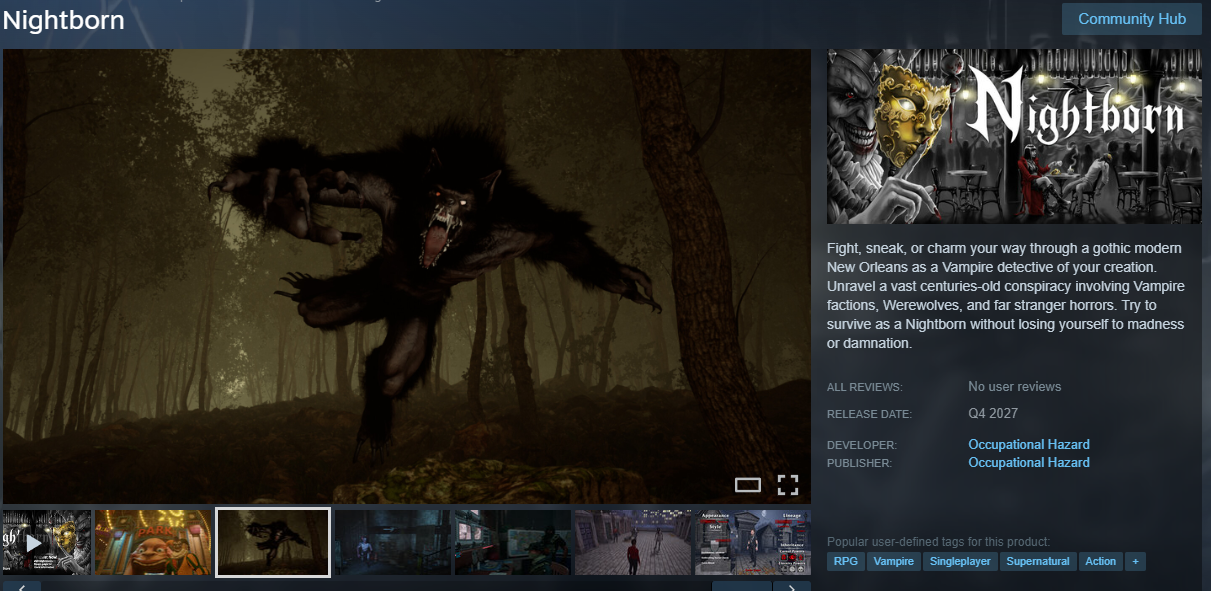Browse the Singleplayer tag

point(960,561)
